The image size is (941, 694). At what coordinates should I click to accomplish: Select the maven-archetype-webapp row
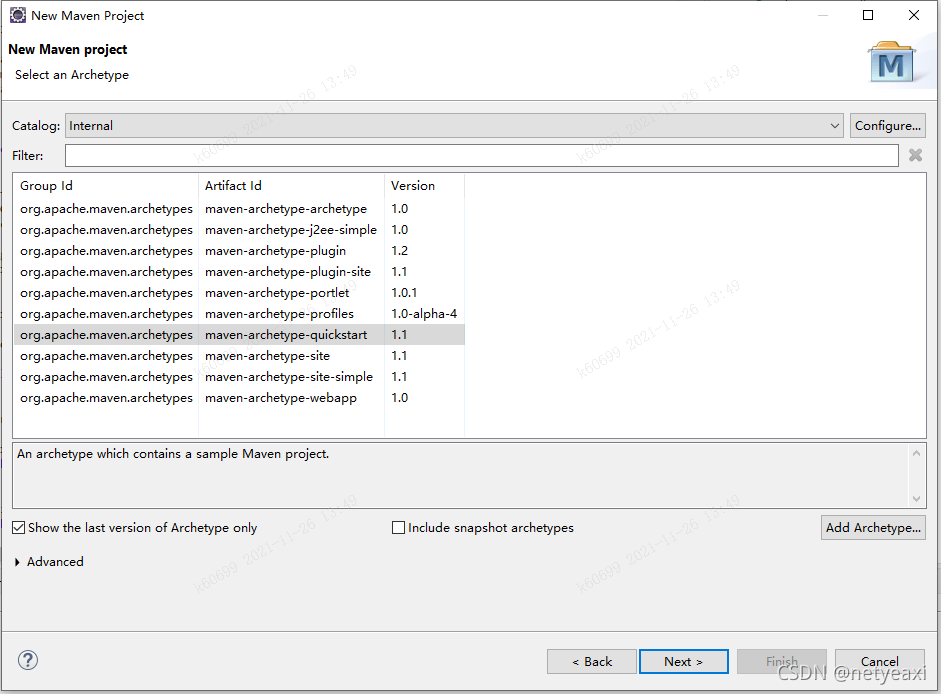(x=239, y=398)
